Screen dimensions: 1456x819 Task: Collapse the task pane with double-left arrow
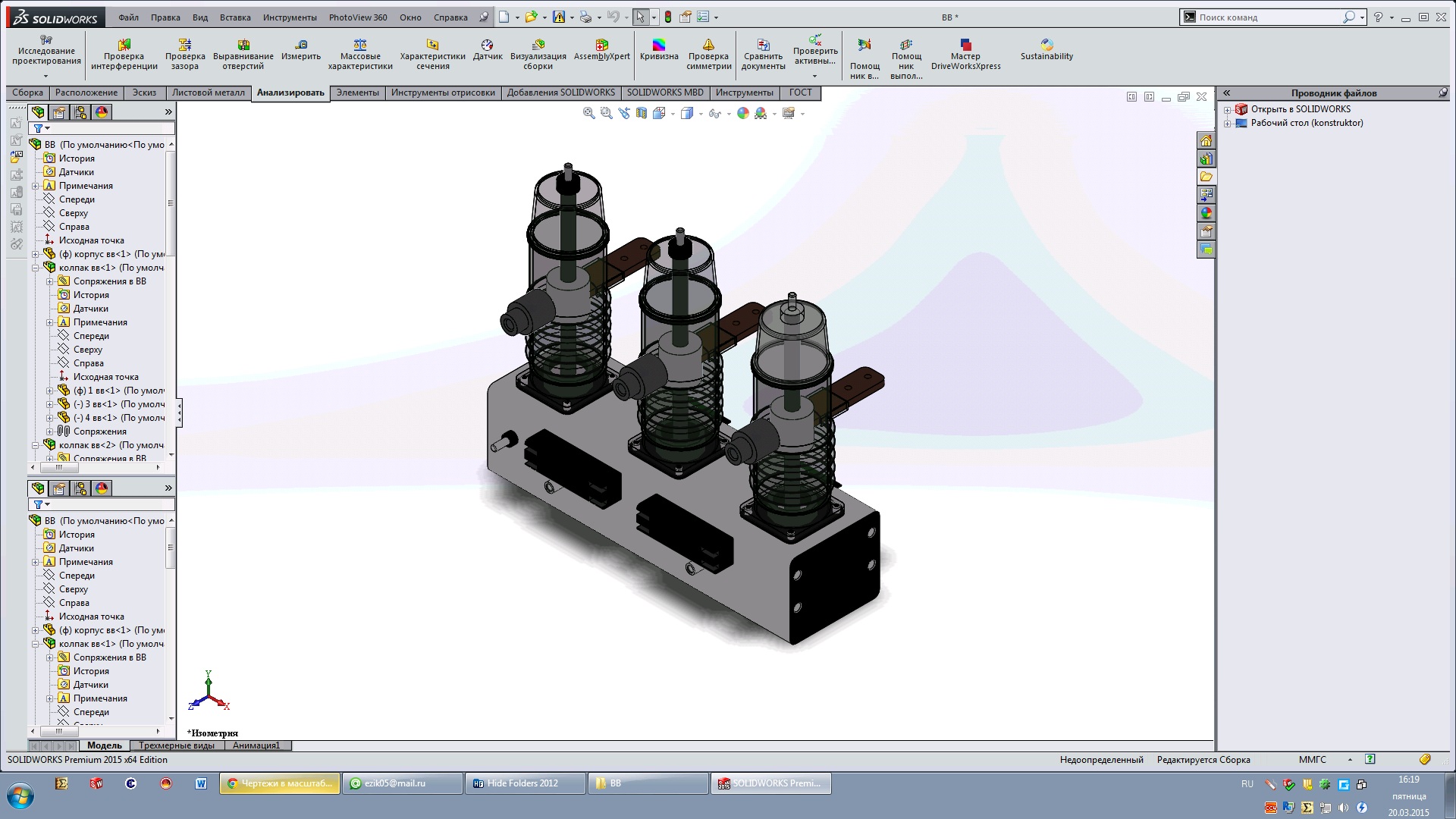[x=1226, y=93]
